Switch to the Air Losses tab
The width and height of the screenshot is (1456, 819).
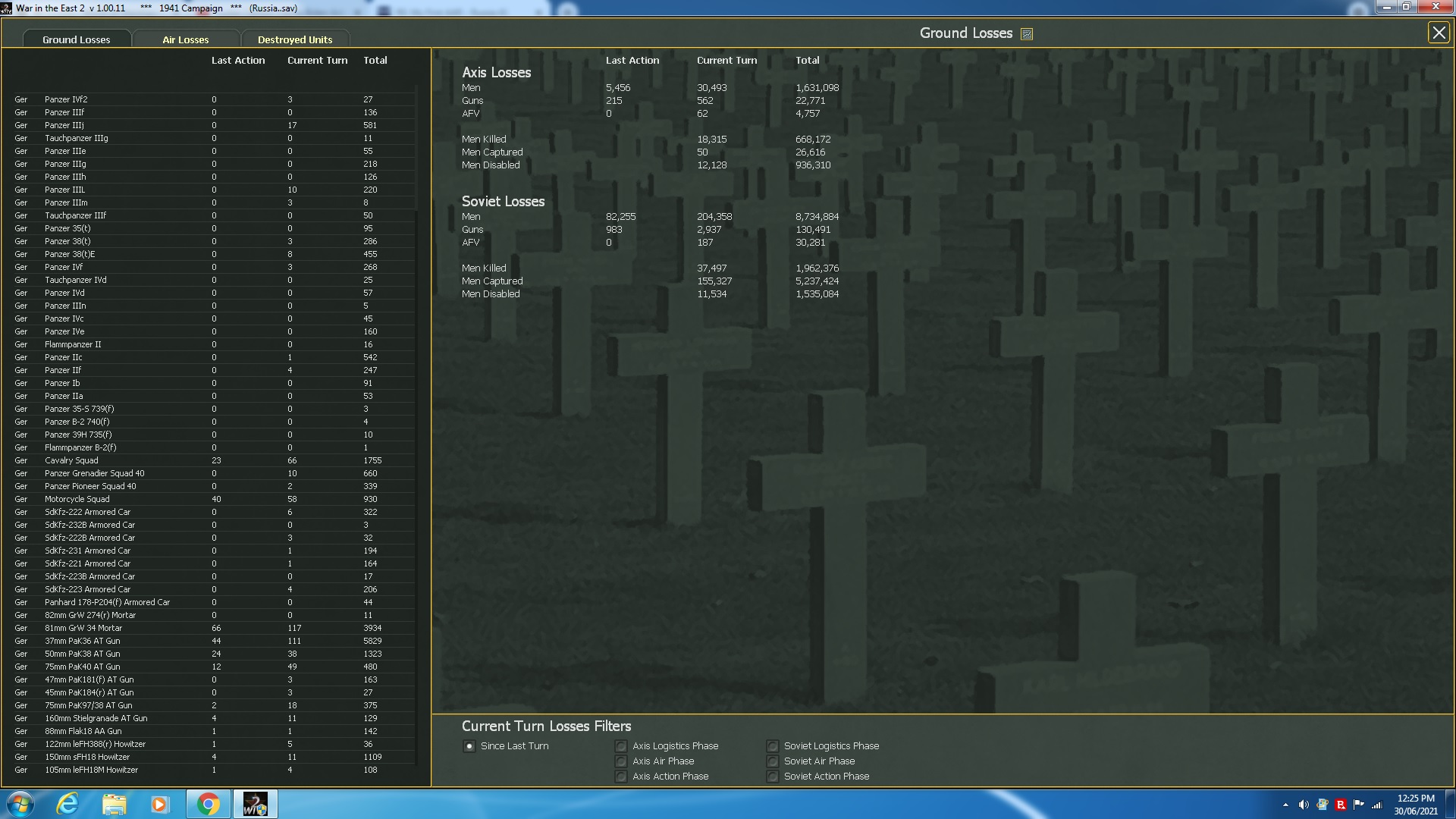coord(186,39)
